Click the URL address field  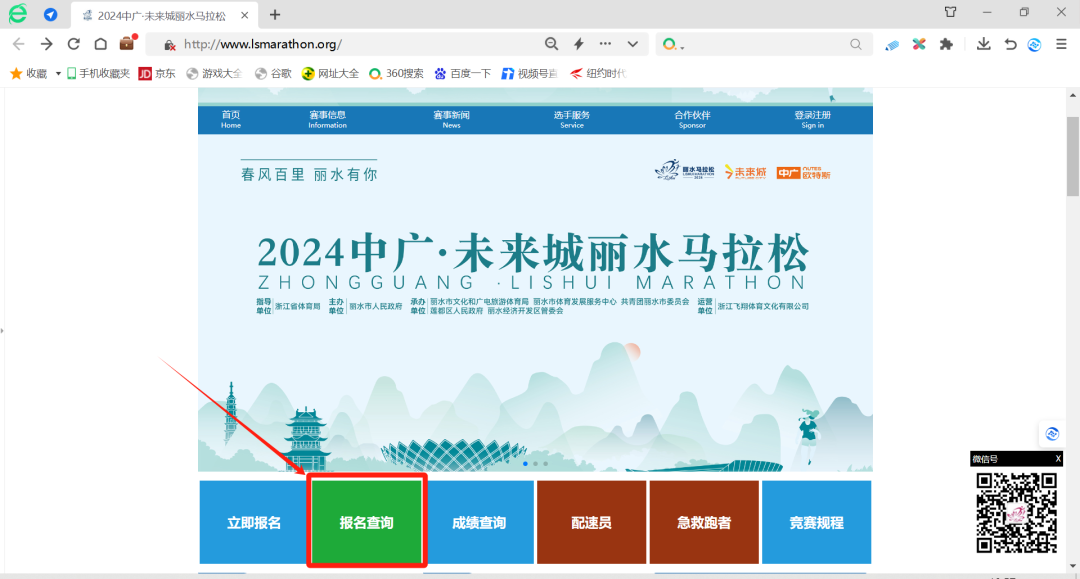coord(350,44)
